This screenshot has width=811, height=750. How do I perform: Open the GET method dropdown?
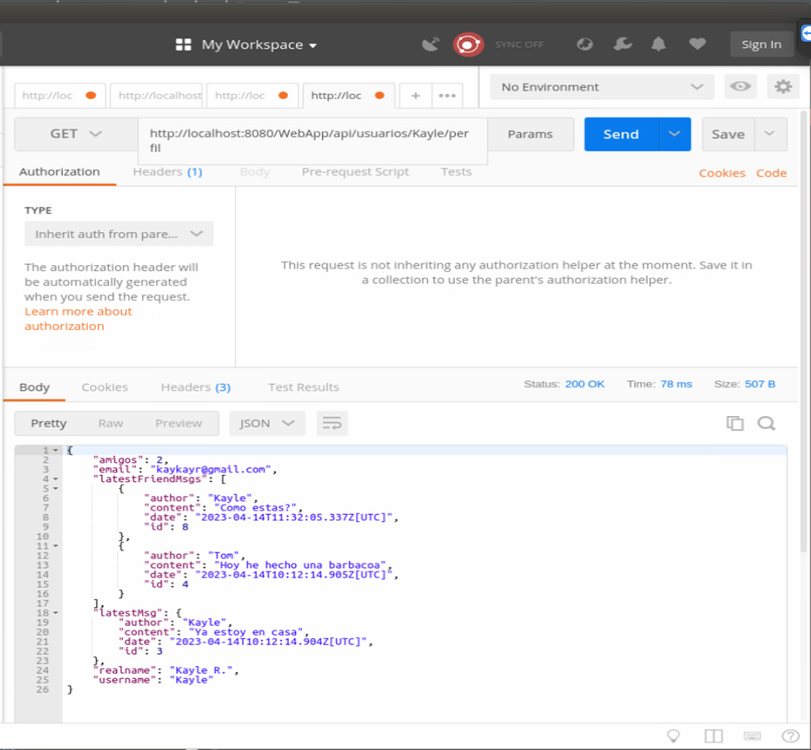tap(76, 134)
